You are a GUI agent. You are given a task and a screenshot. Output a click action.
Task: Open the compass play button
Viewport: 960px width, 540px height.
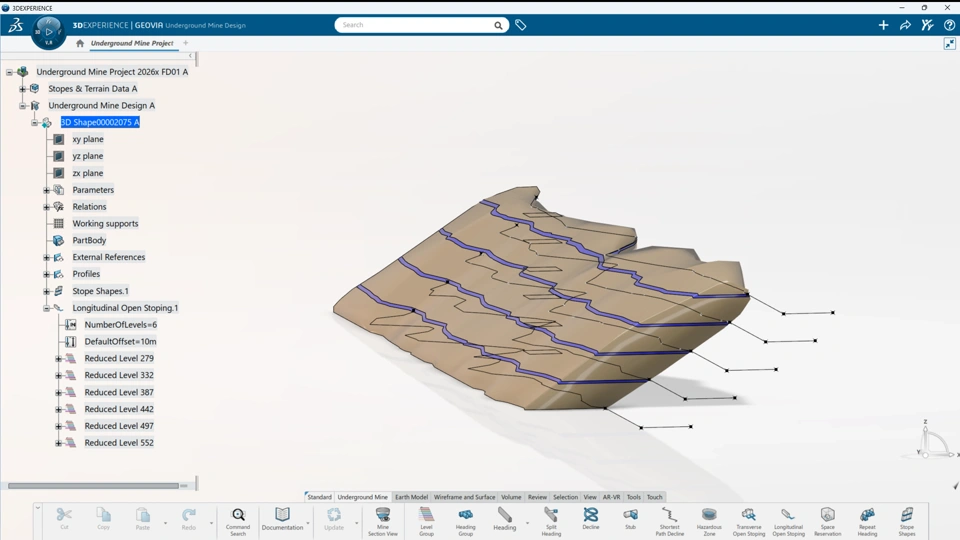(x=49, y=31)
